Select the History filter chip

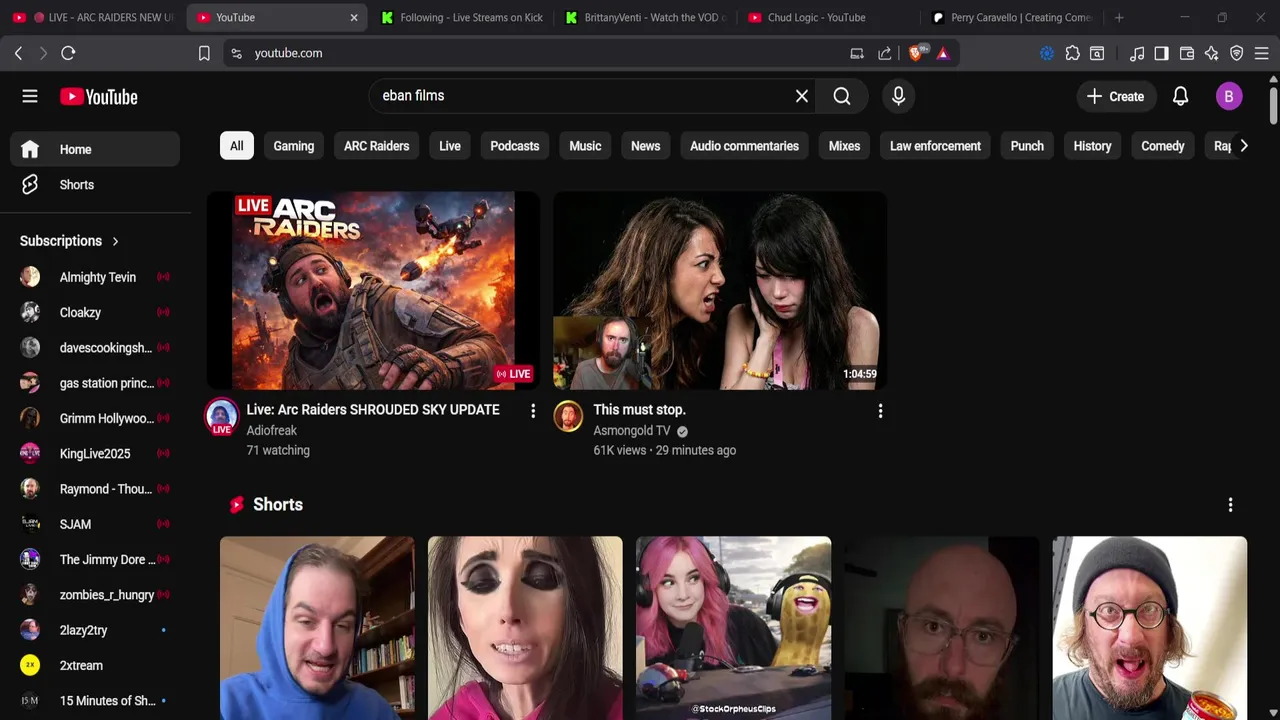1092,146
